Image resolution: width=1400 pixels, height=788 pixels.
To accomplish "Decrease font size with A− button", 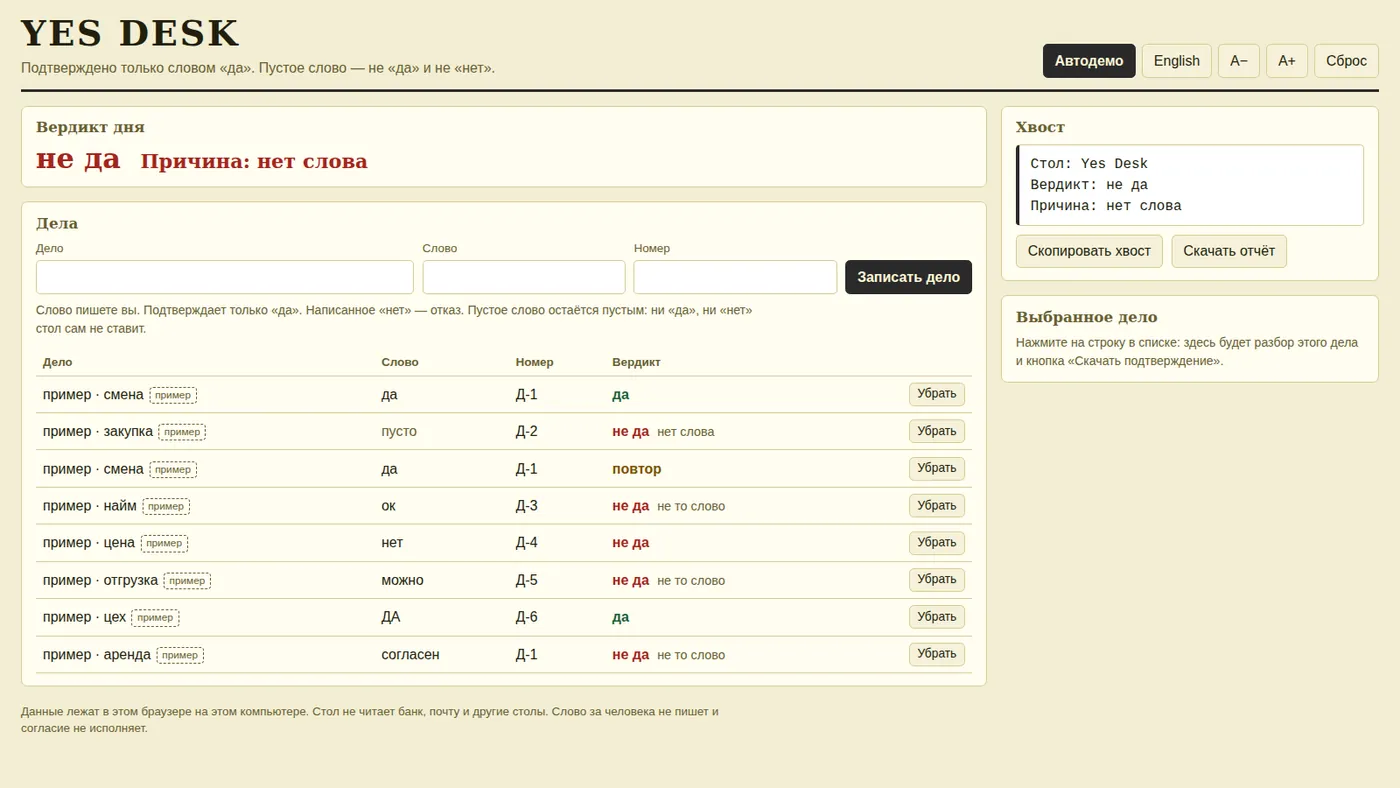I will tap(1239, 61).
